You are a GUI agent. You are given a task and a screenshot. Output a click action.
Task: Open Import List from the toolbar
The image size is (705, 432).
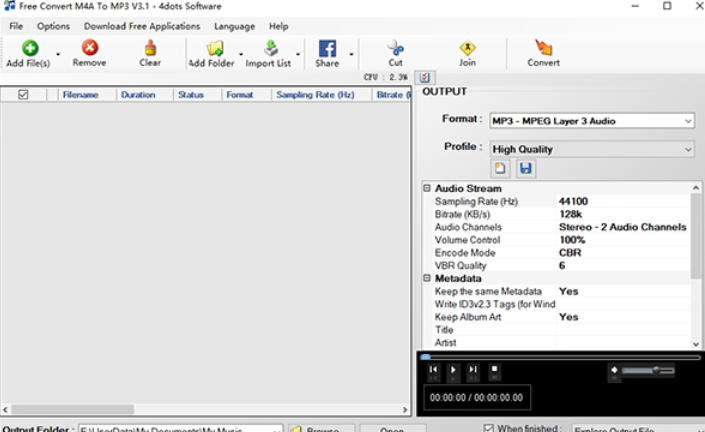(x=270, y=48)
